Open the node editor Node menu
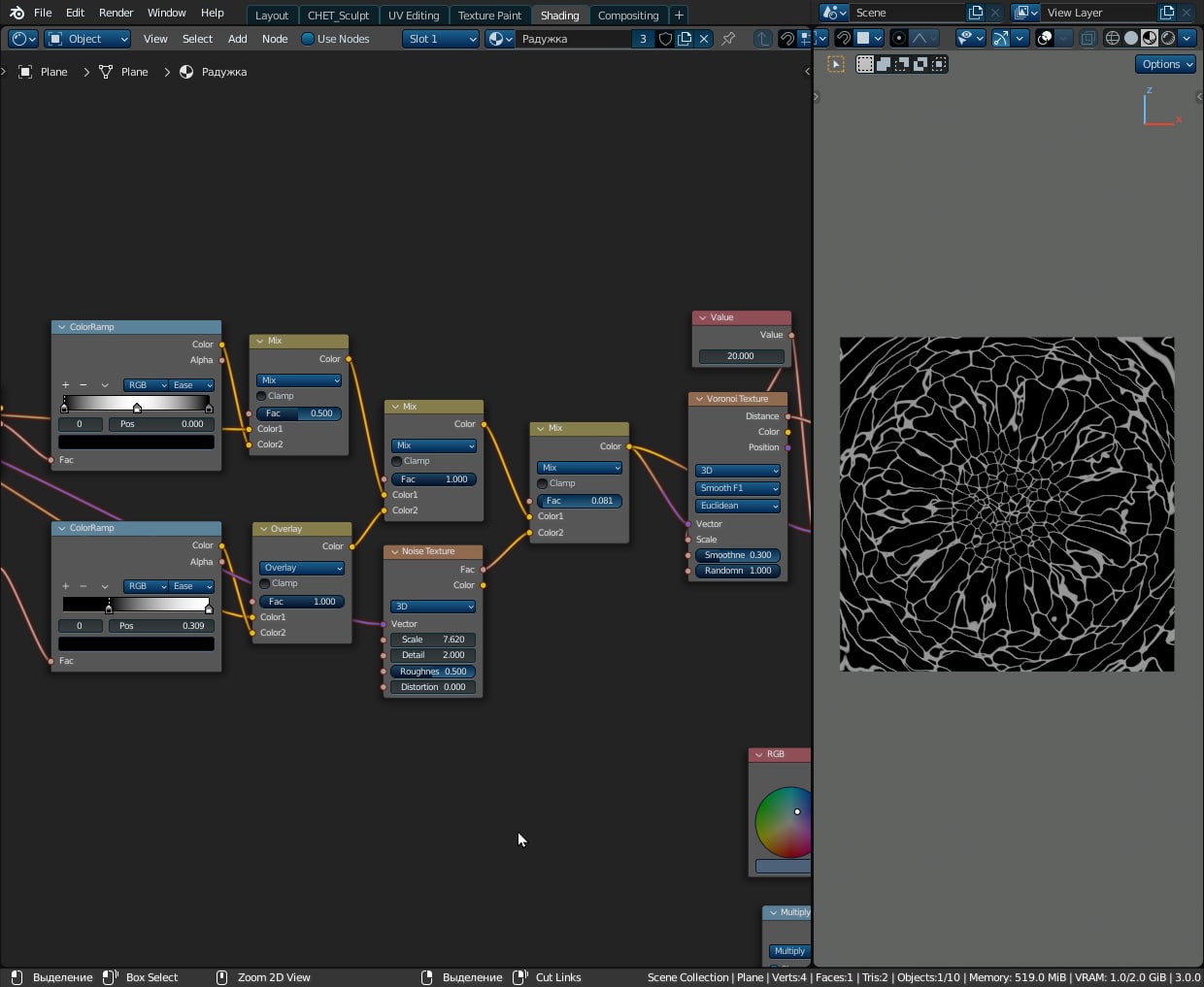1204x987 pixels. [x=275, y=39]
